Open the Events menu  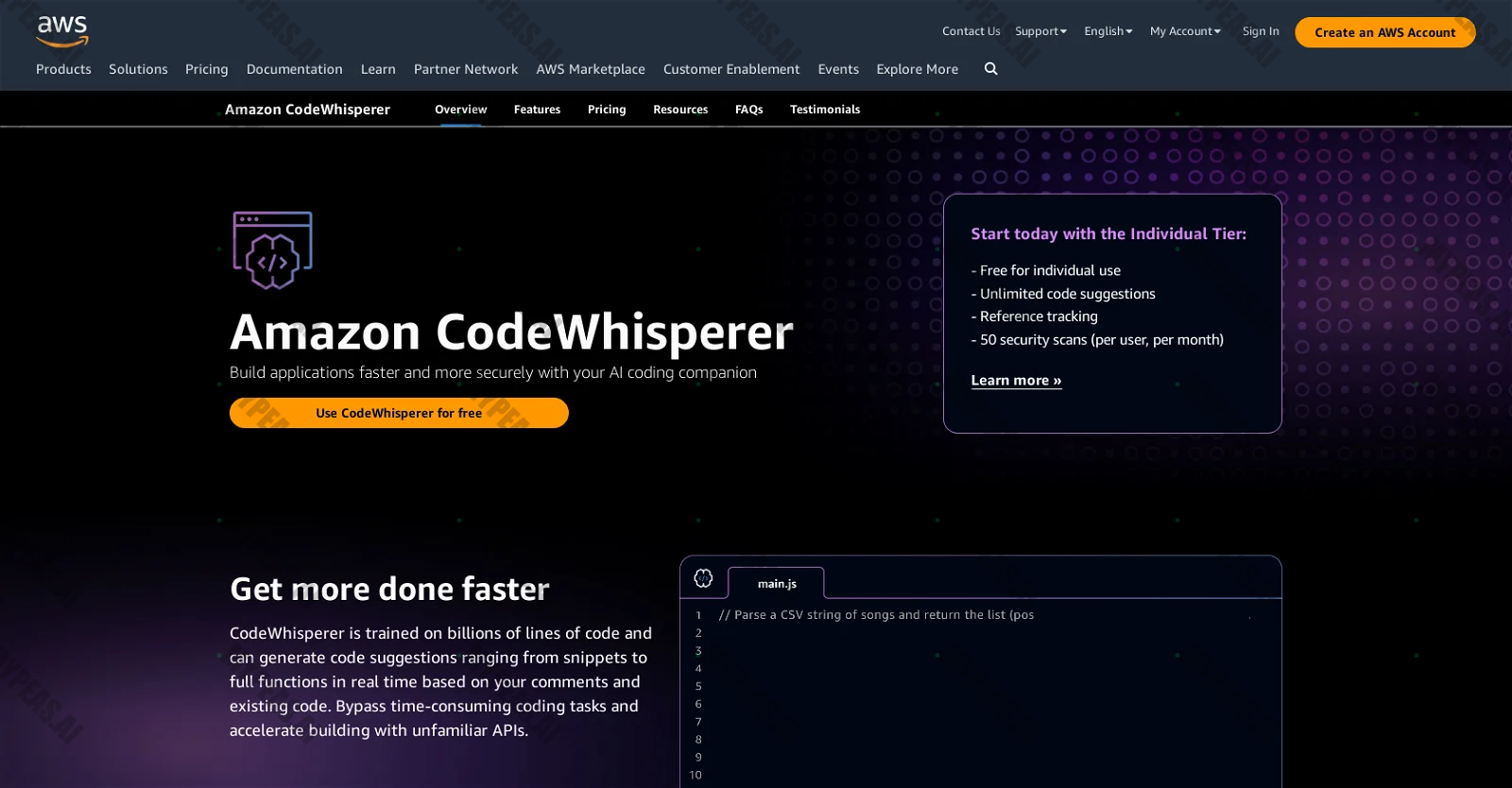tap(838, 69)
